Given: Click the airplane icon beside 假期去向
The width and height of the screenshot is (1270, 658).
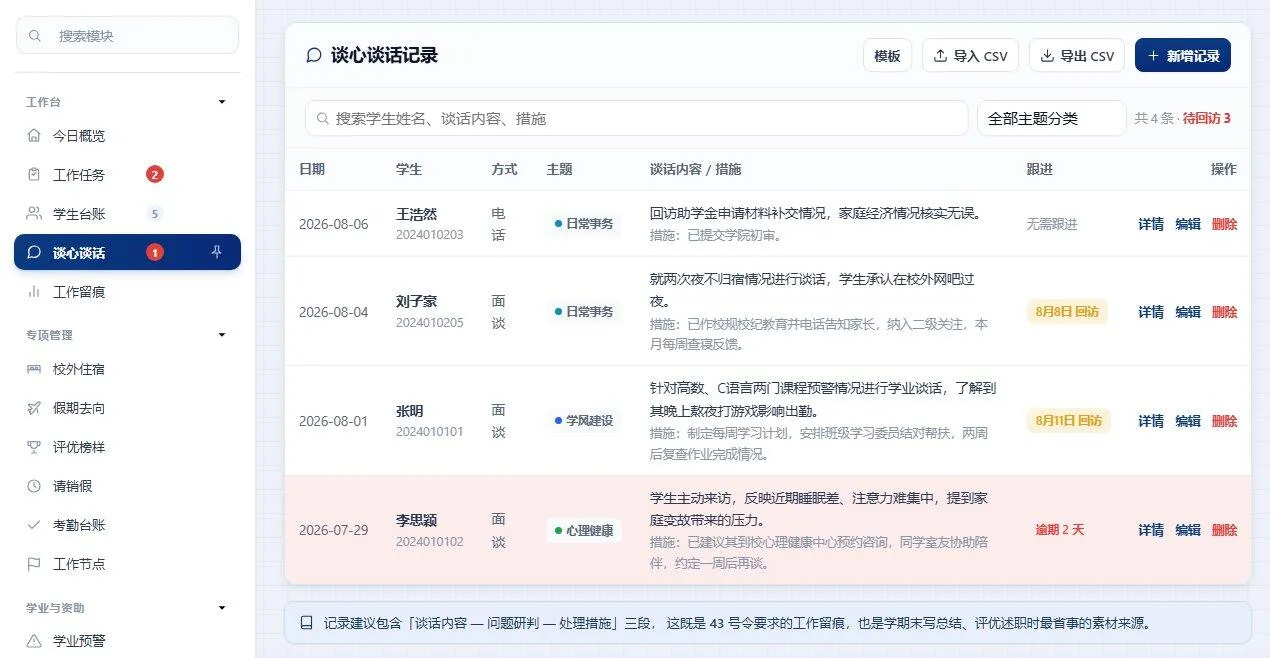Looking at the screenshot, I should [34, 408].
